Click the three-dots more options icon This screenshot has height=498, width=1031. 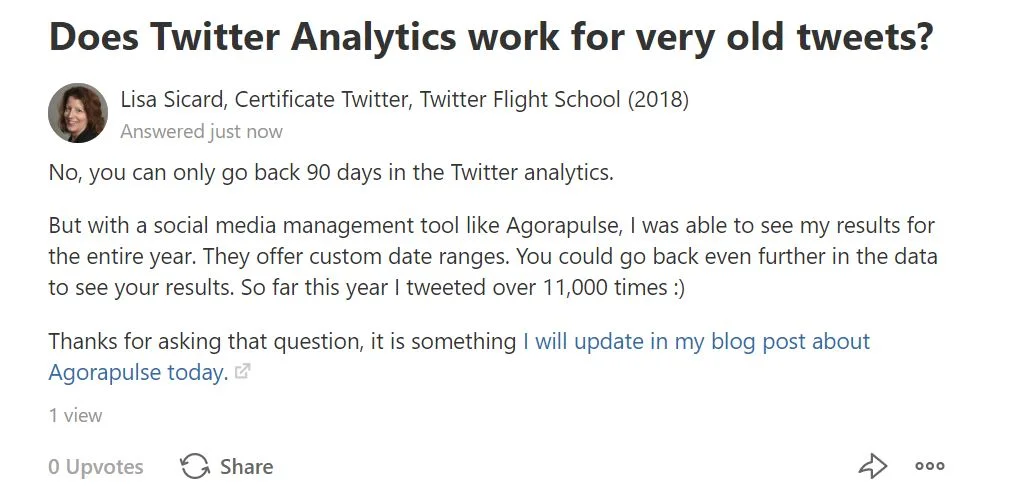[930, 466]
